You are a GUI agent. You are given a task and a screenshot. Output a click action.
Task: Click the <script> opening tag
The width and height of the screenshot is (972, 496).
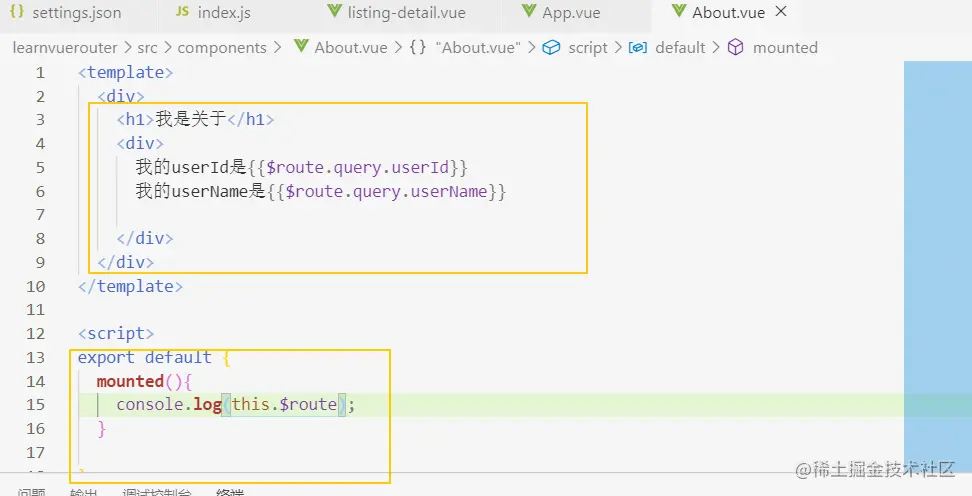coord(115,334)
